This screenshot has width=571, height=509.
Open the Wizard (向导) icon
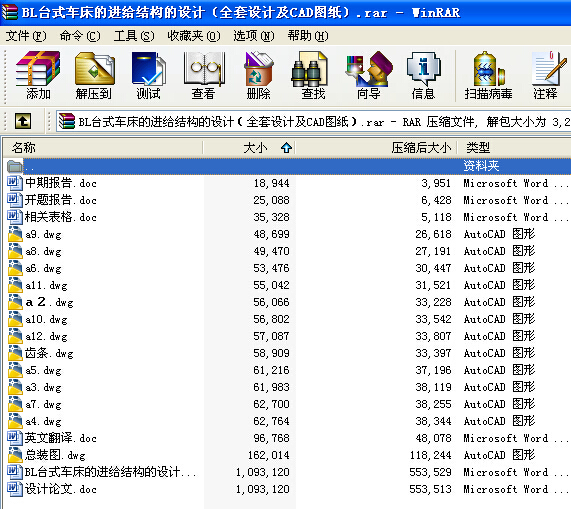click(x=369, y=68)
